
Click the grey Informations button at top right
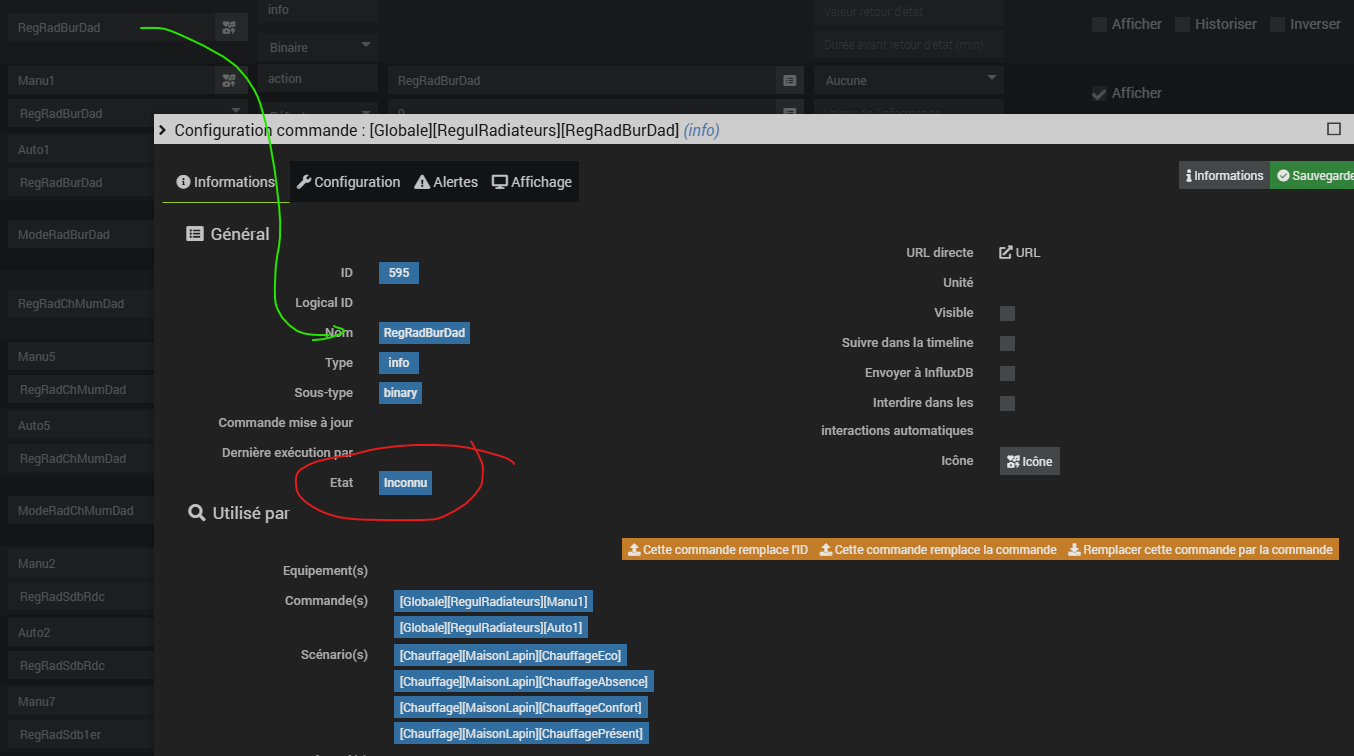(x=1224, y=176)
